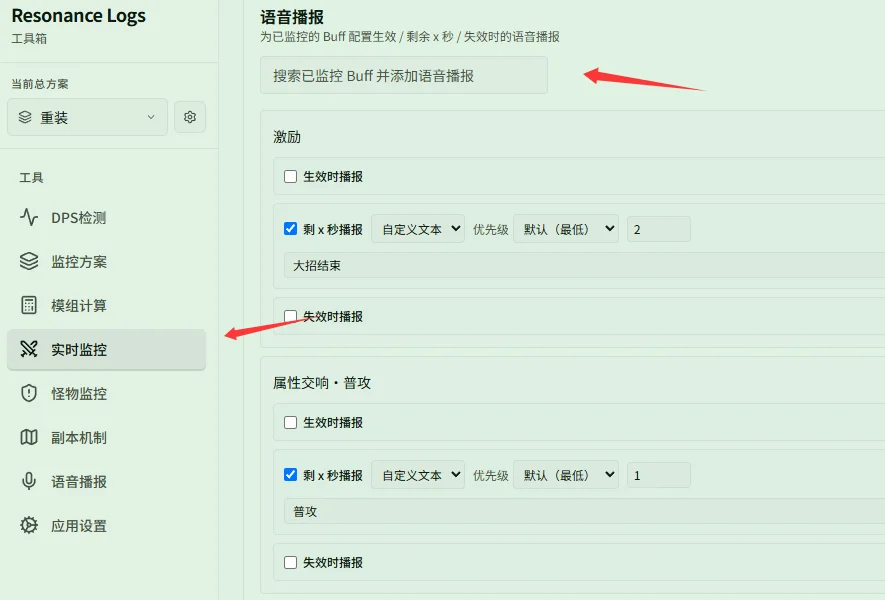
Task: Click the 语音播报 page heading
Action: pos(292,17)
